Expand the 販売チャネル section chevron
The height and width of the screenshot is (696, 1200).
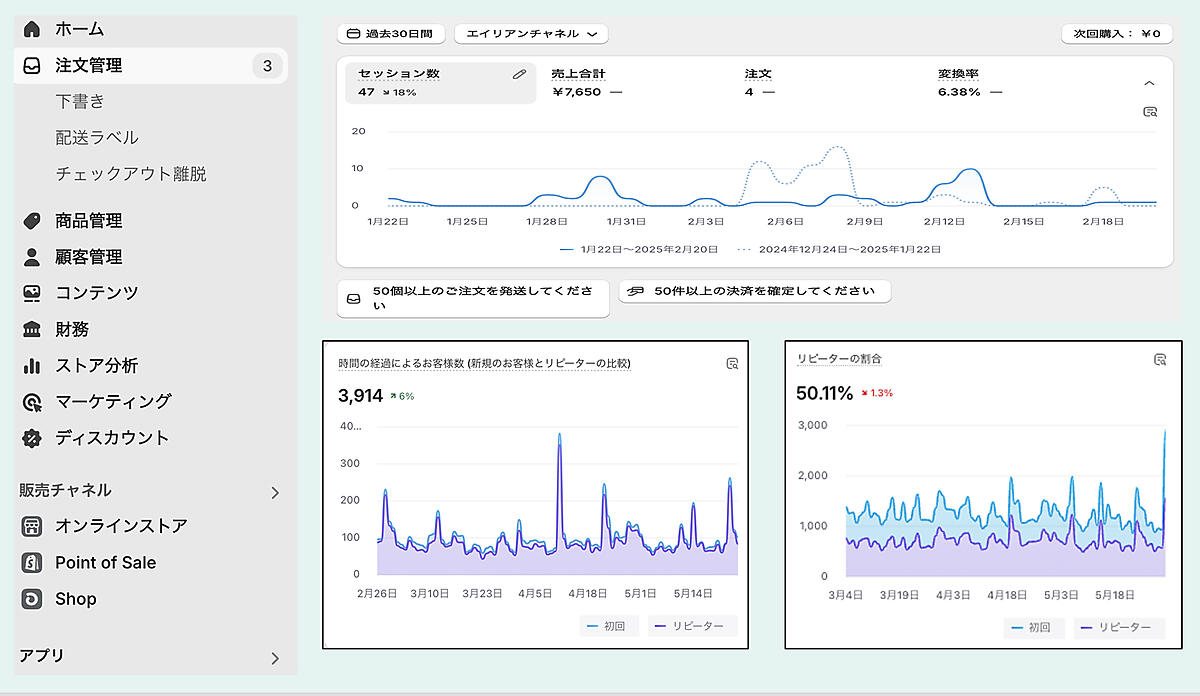(275, 492)
